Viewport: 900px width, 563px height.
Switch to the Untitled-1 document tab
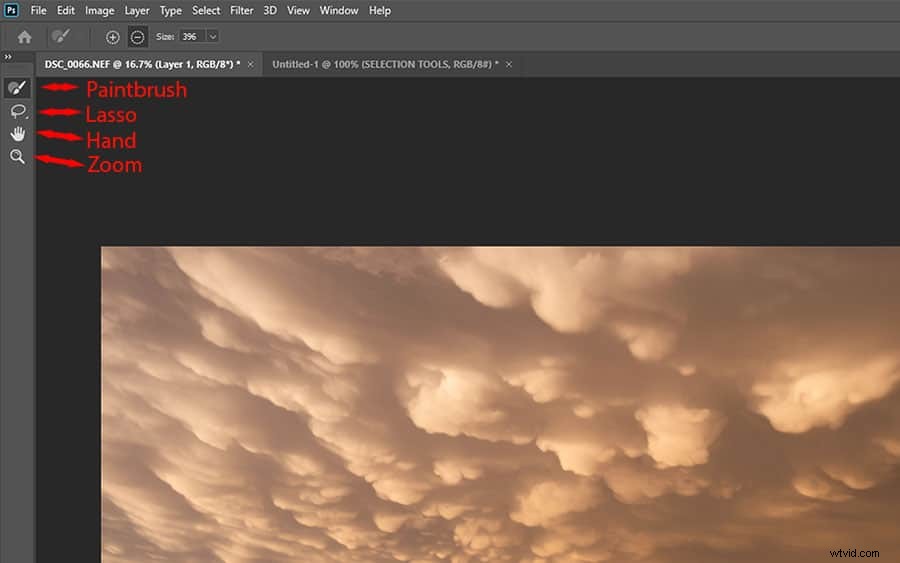click(385, 64)
